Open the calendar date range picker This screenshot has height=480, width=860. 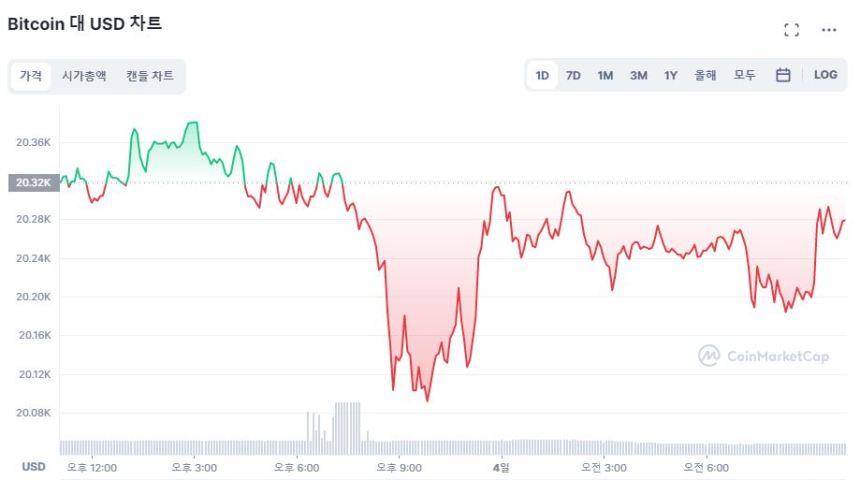tap(783, 75)
